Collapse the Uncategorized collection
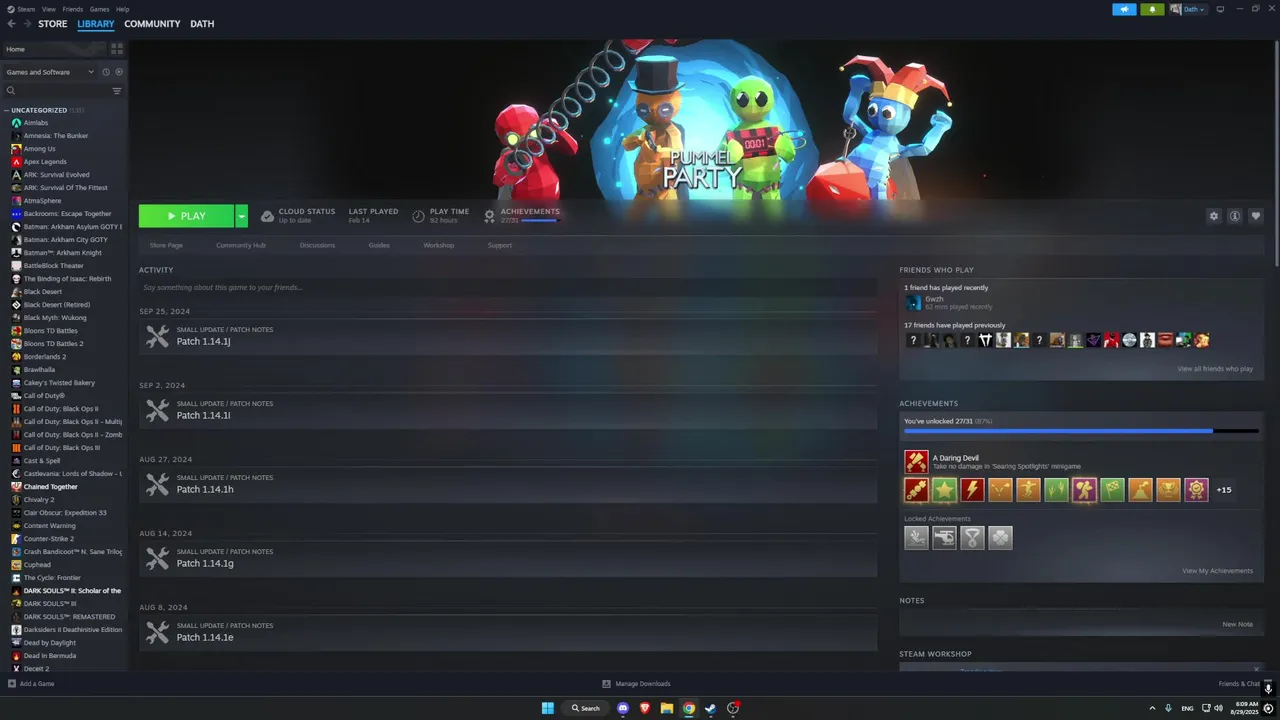The image size is (1280, 720). (6, 110)
